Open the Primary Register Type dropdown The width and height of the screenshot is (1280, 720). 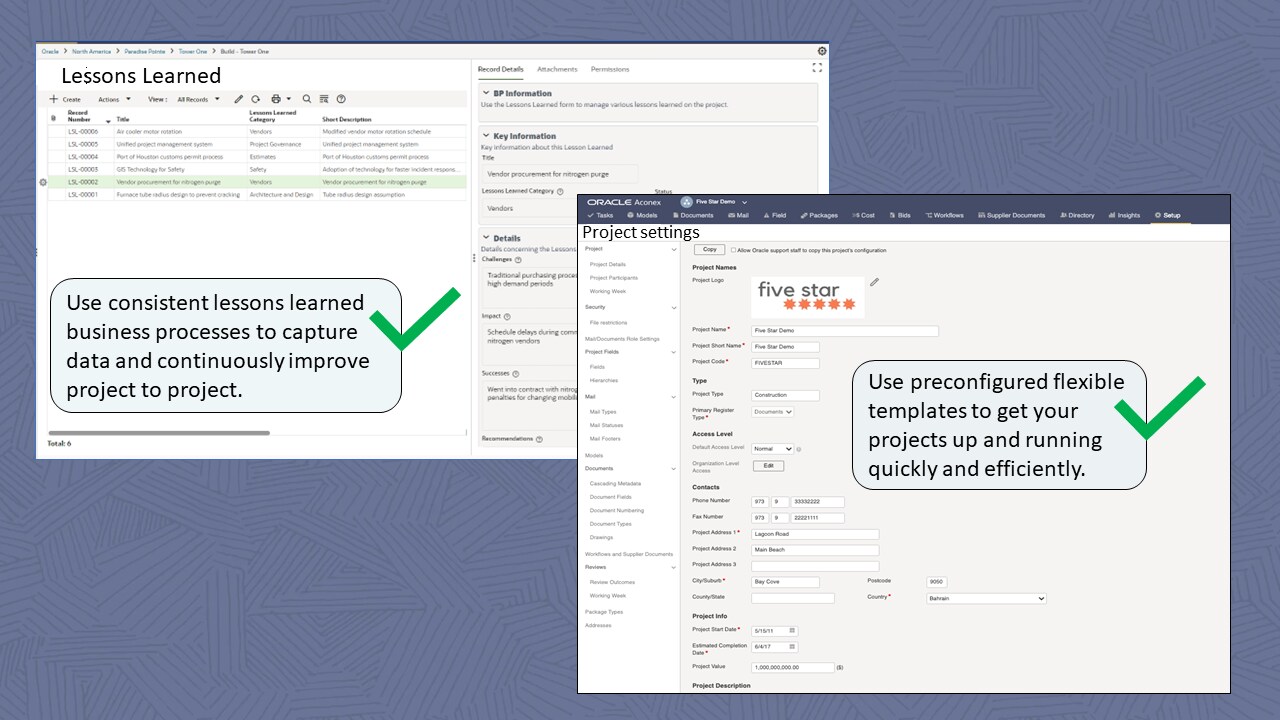tap(773, 411)
